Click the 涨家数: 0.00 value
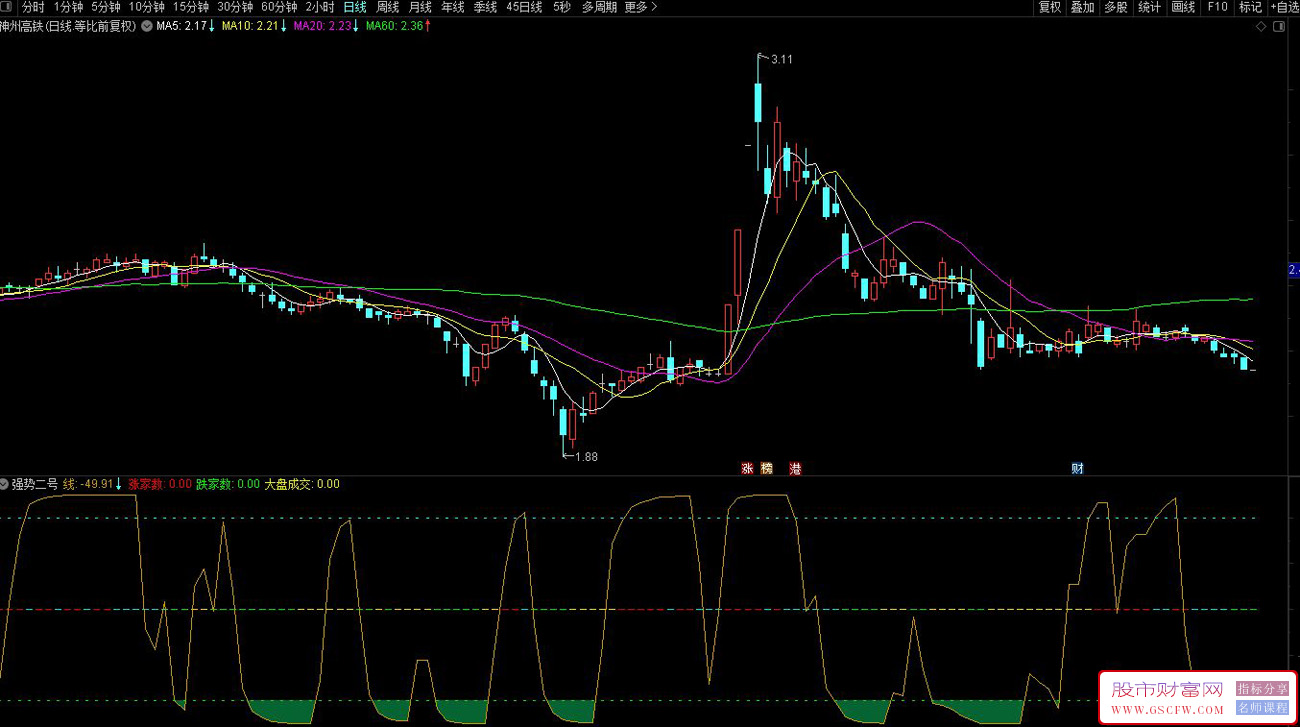Screen dimensions: 1300x727 coord(160,484)
